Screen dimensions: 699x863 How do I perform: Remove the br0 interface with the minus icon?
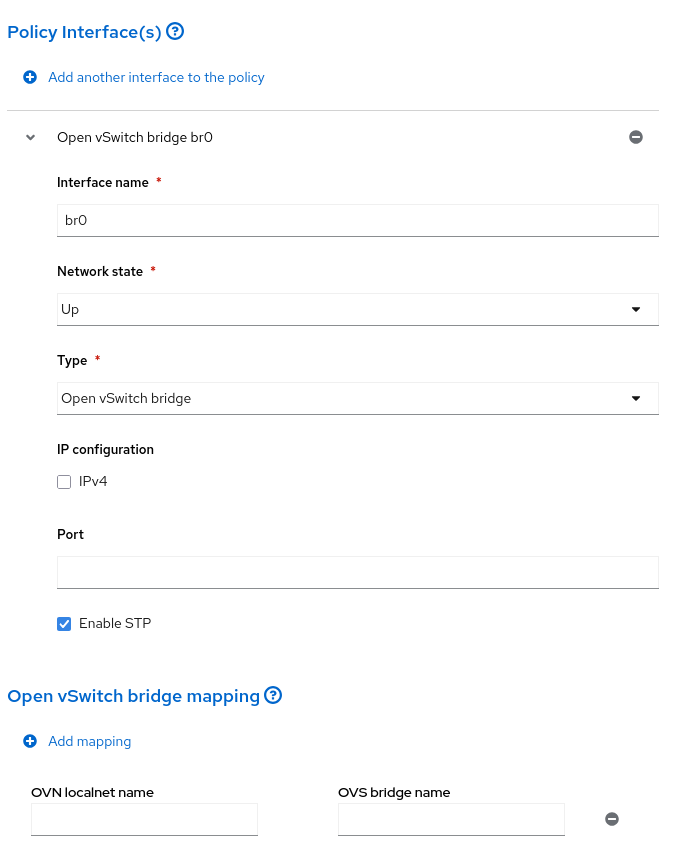coord(635,138)
